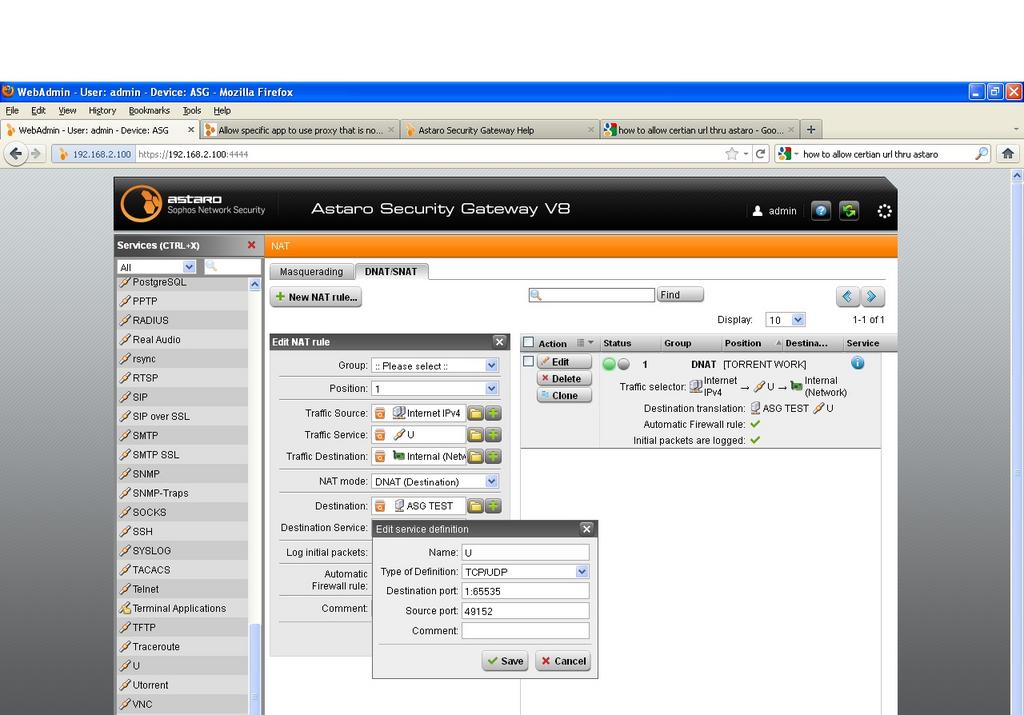Open the location bar bookmark dropdown arrow
The height and width of the screenshot is (715, 1024).
(x=746, y=154)
